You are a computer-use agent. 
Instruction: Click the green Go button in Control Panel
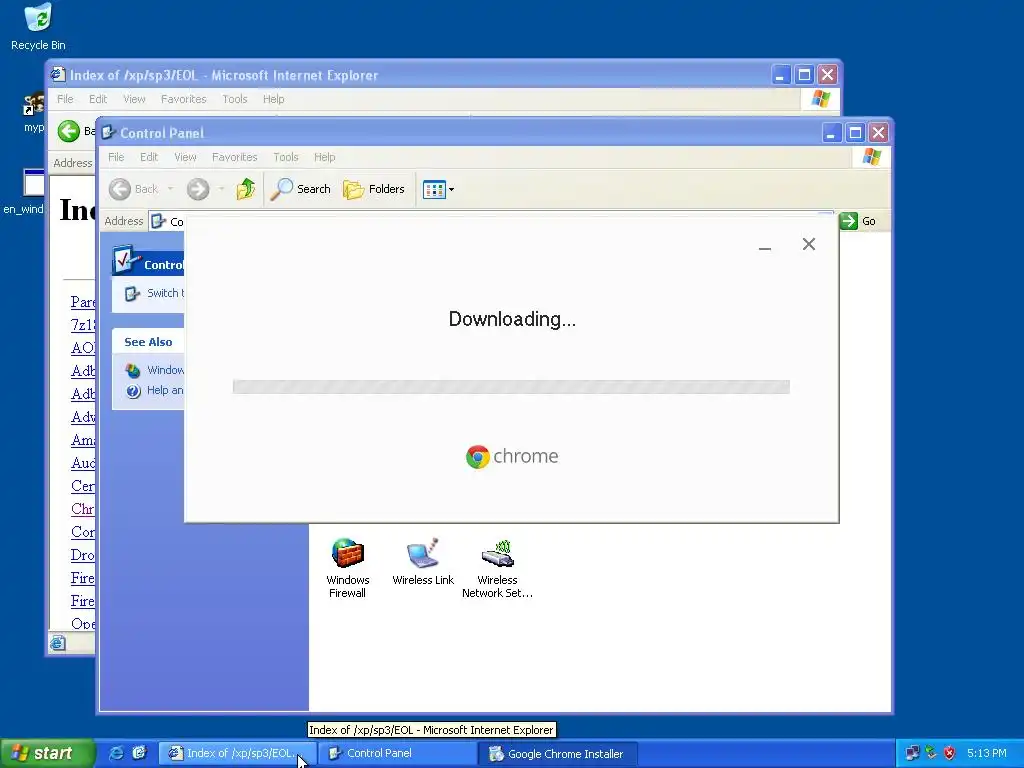pyautogui.click(x=857, y=221)
